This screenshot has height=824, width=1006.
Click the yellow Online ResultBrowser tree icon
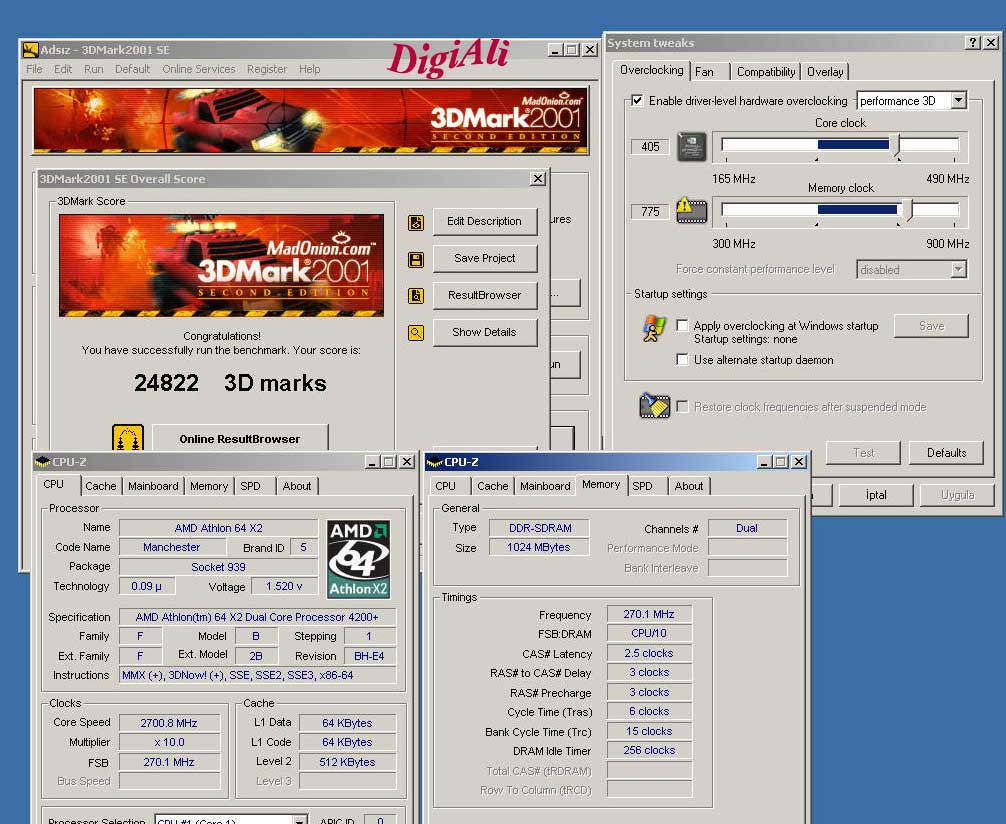(128, 438)
